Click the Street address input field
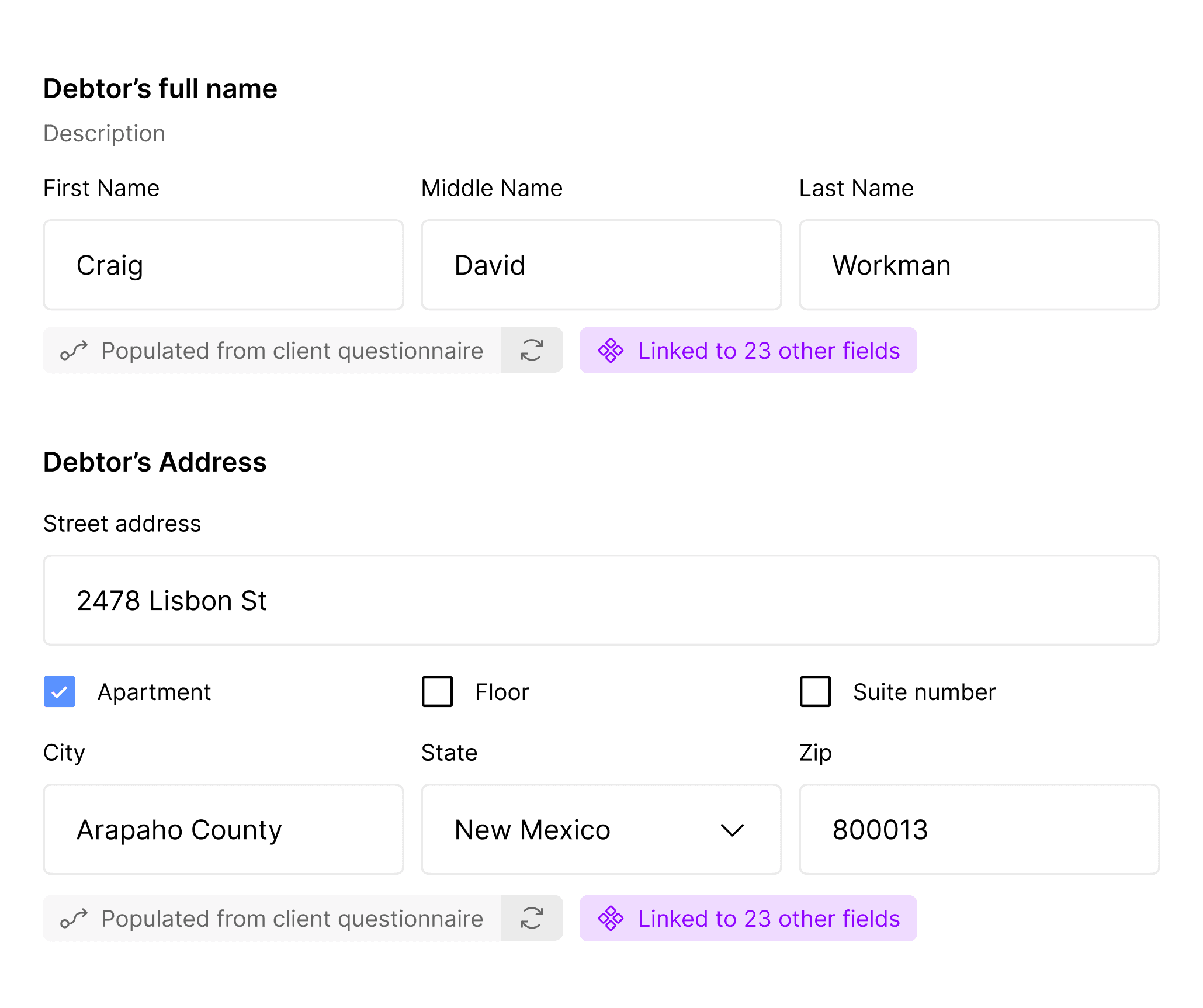 601,600
